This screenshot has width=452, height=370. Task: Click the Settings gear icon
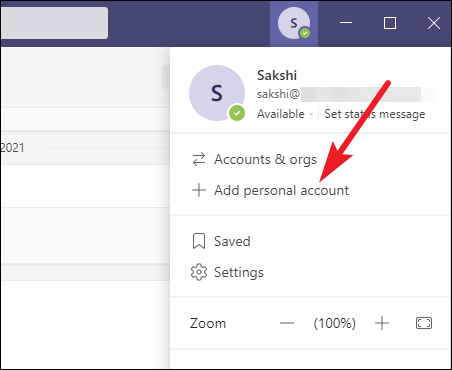click(199, 272)
